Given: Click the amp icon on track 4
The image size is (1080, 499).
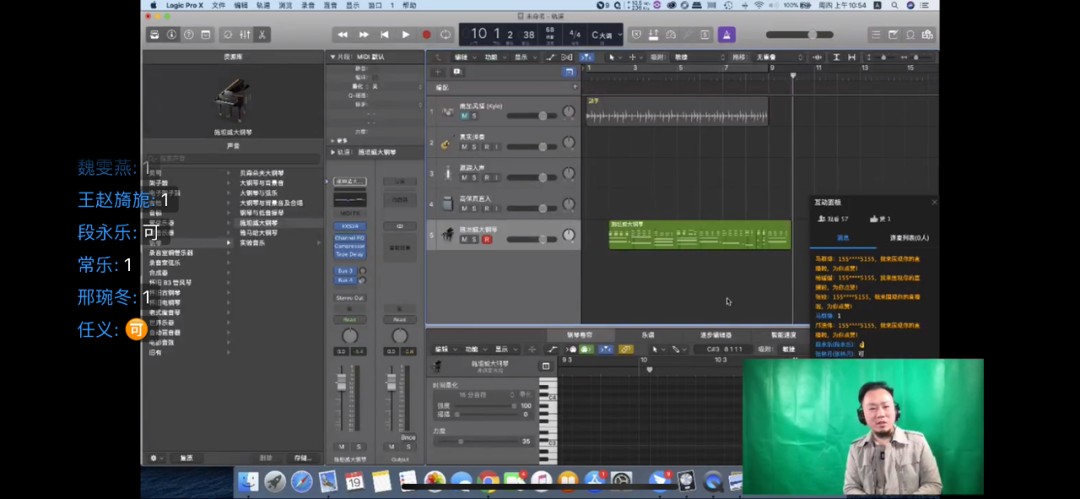Looking at the screenshot, I should pyautogui.click(x=448, y=204).
